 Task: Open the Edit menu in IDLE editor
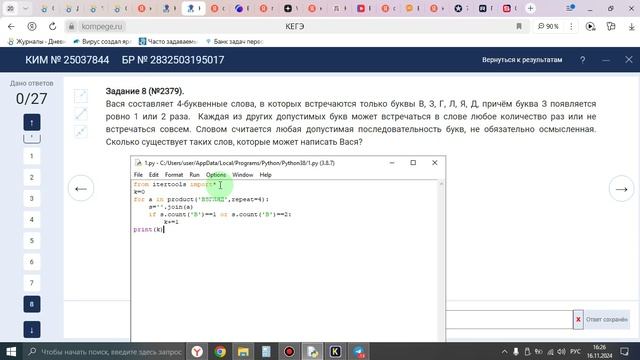(x=153, y=175)
